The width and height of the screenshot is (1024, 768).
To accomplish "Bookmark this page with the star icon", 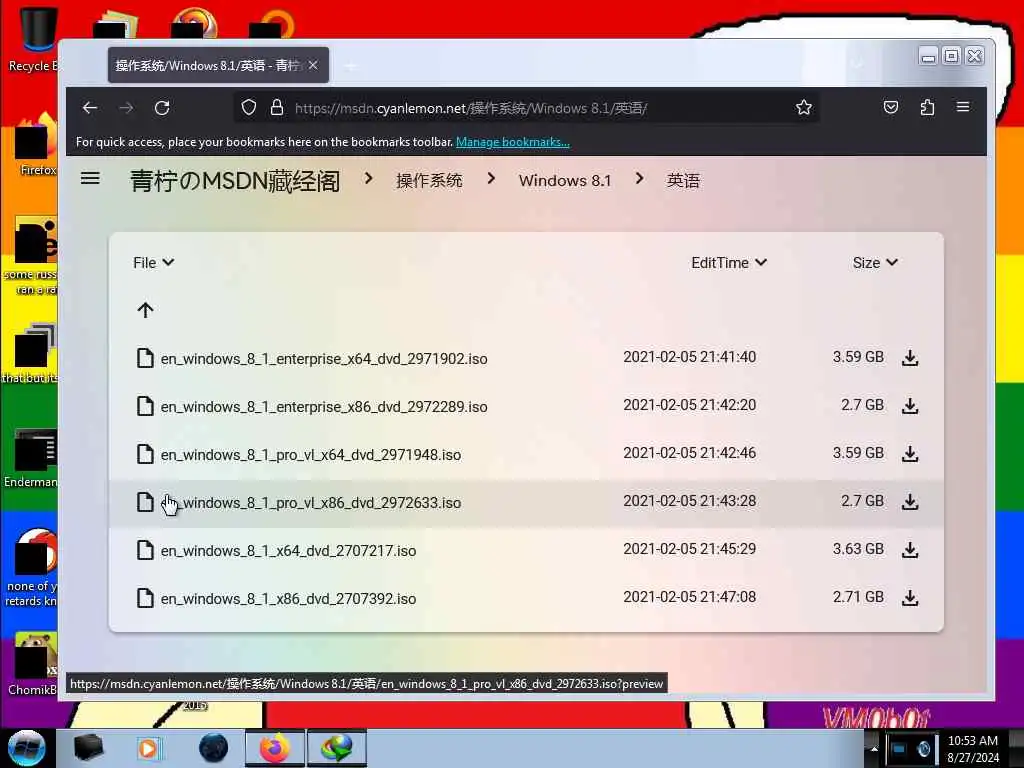I will (x=804, y=107).
